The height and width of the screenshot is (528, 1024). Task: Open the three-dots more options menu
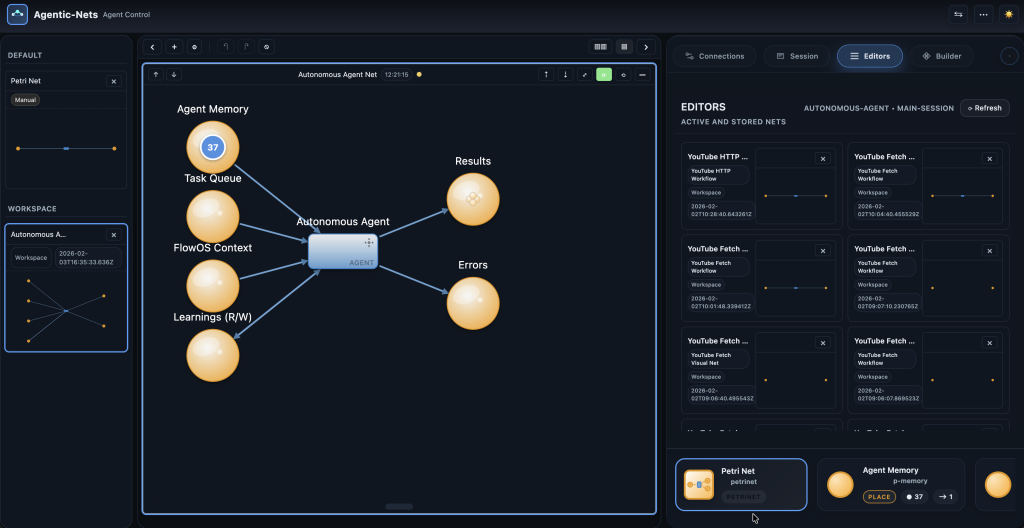pyautogui.click(x=983, y=15)
